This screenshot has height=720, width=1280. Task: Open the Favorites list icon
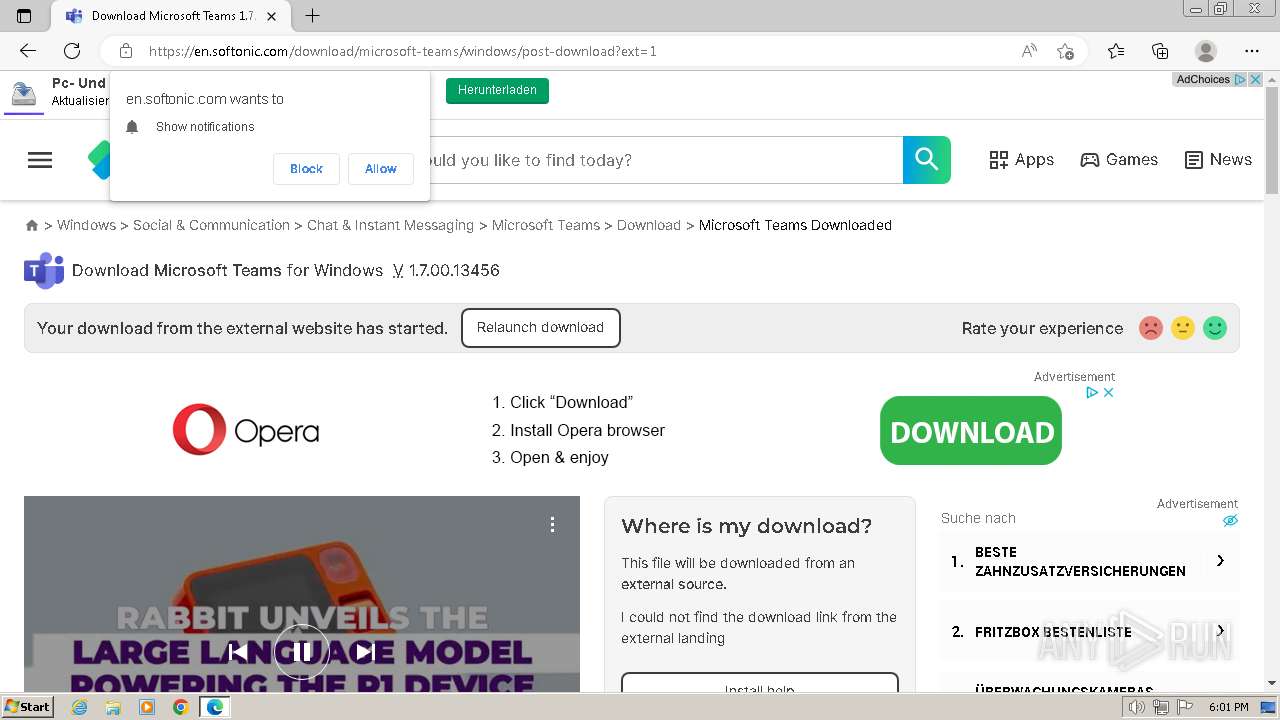(x=1116, y=51)
